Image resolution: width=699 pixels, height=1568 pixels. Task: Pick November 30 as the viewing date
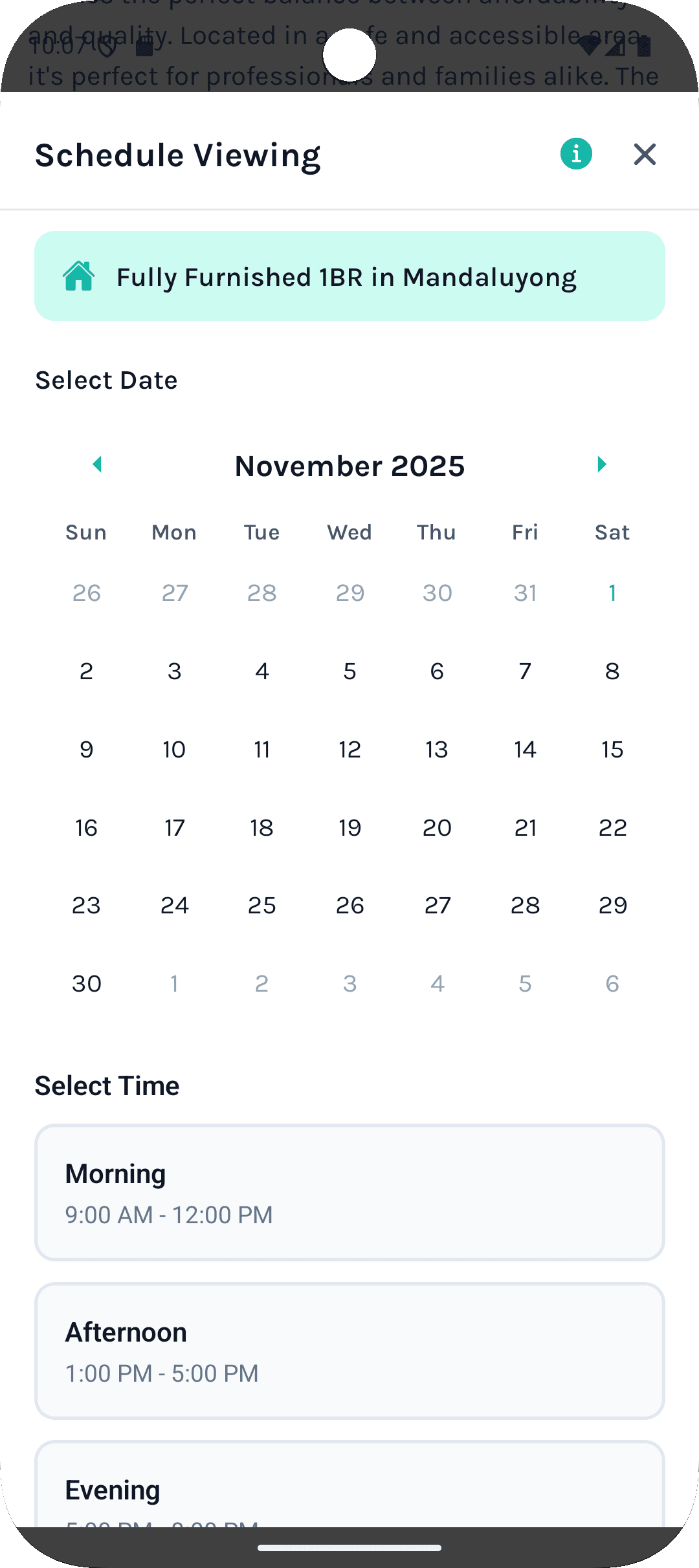pyautogui.click(x=86, y=983)
